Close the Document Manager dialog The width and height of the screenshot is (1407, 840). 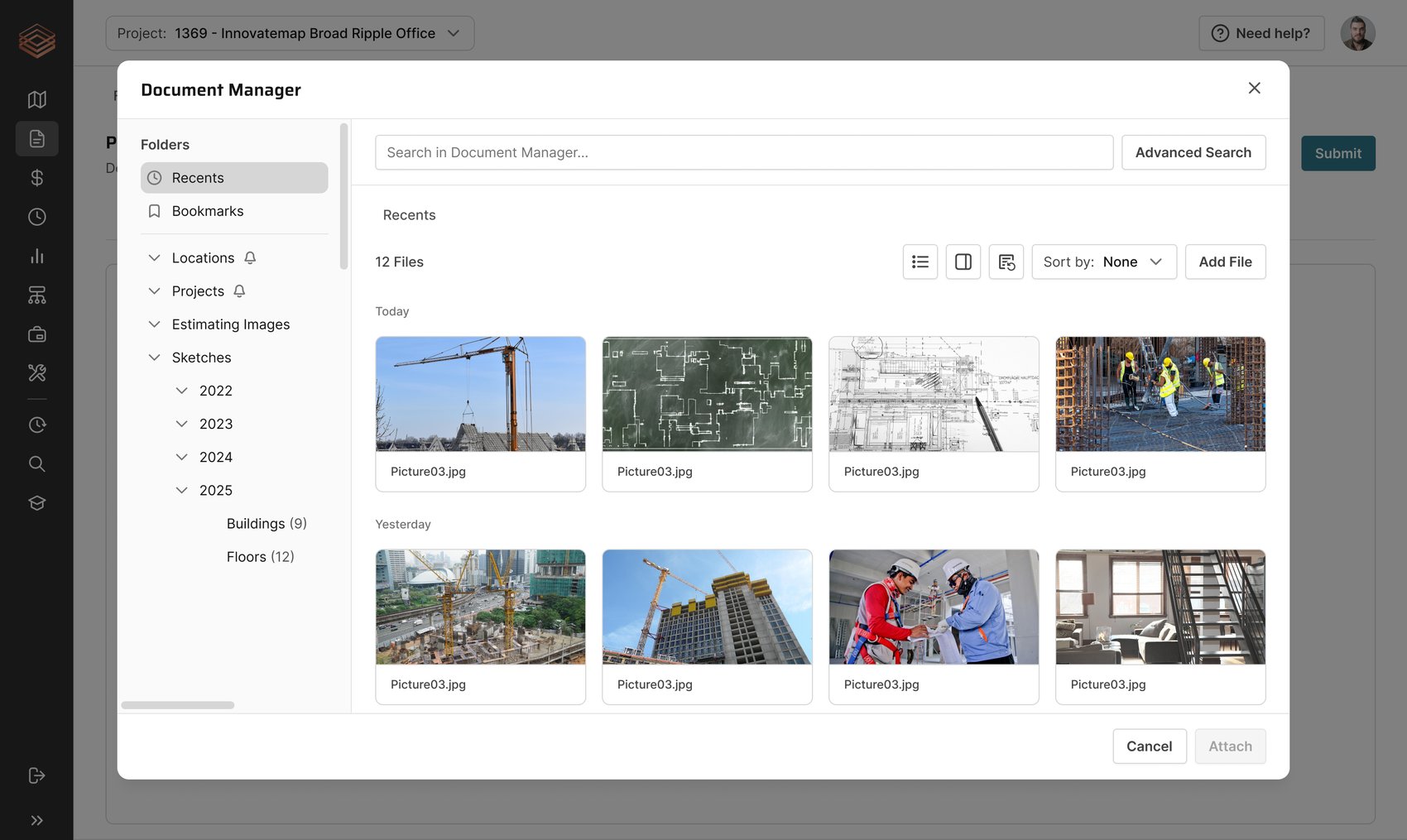[x=1254, y=89]
